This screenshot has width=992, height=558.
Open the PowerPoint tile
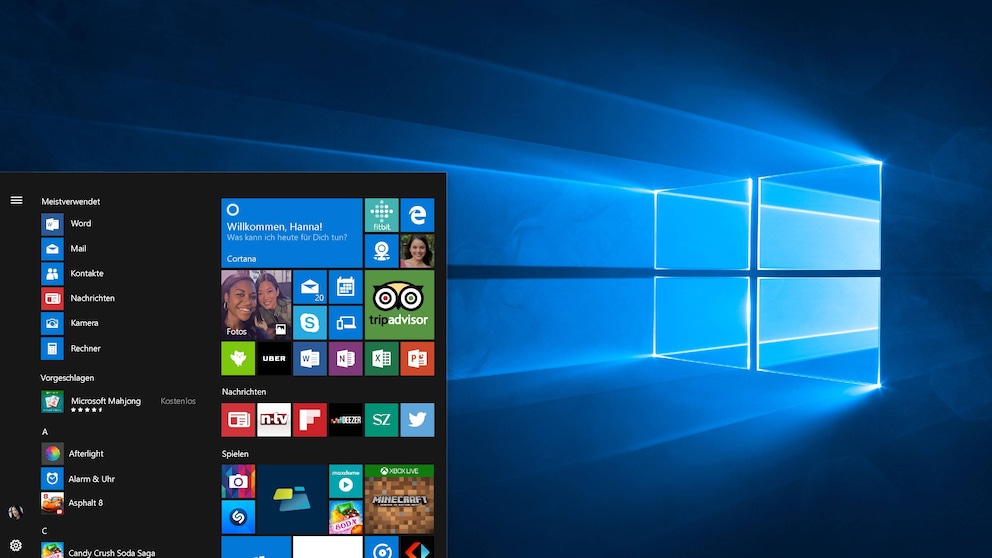click(x=417, y=359)
